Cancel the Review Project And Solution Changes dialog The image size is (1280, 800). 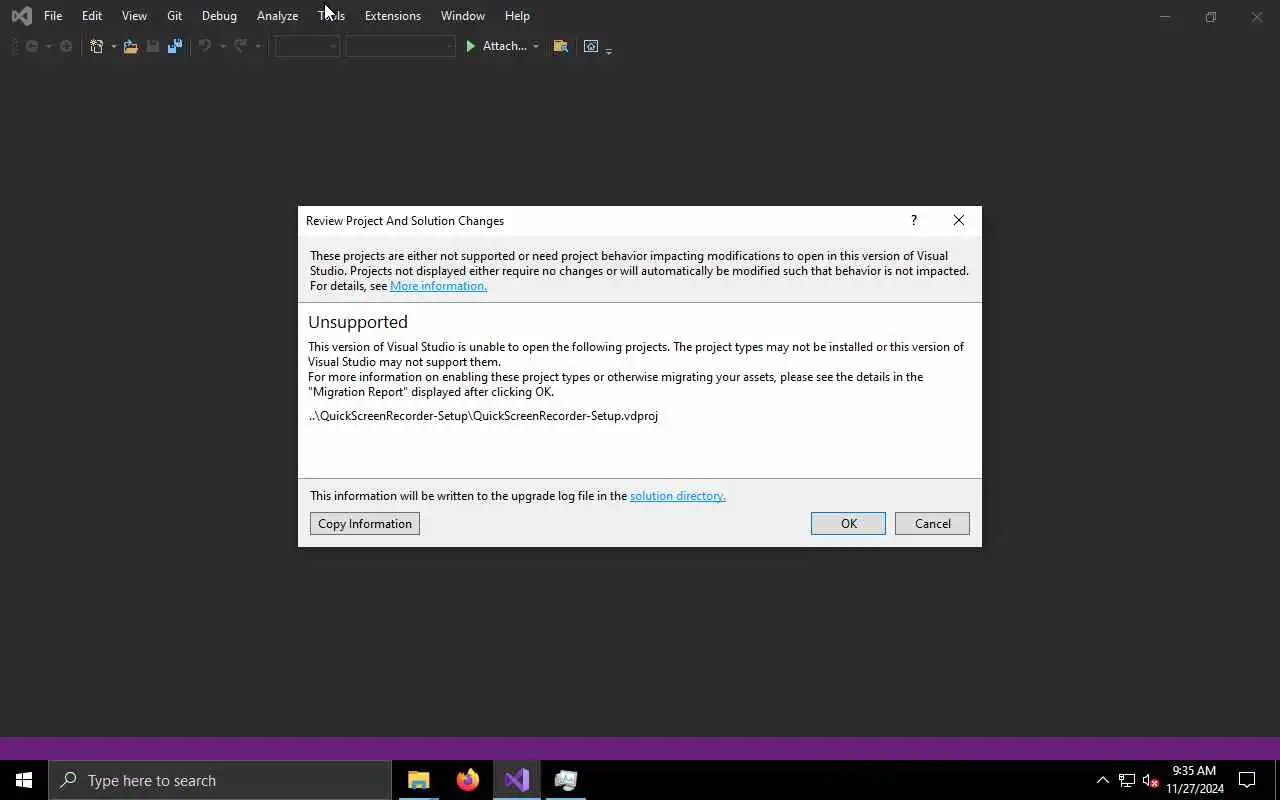pos(932,524)
